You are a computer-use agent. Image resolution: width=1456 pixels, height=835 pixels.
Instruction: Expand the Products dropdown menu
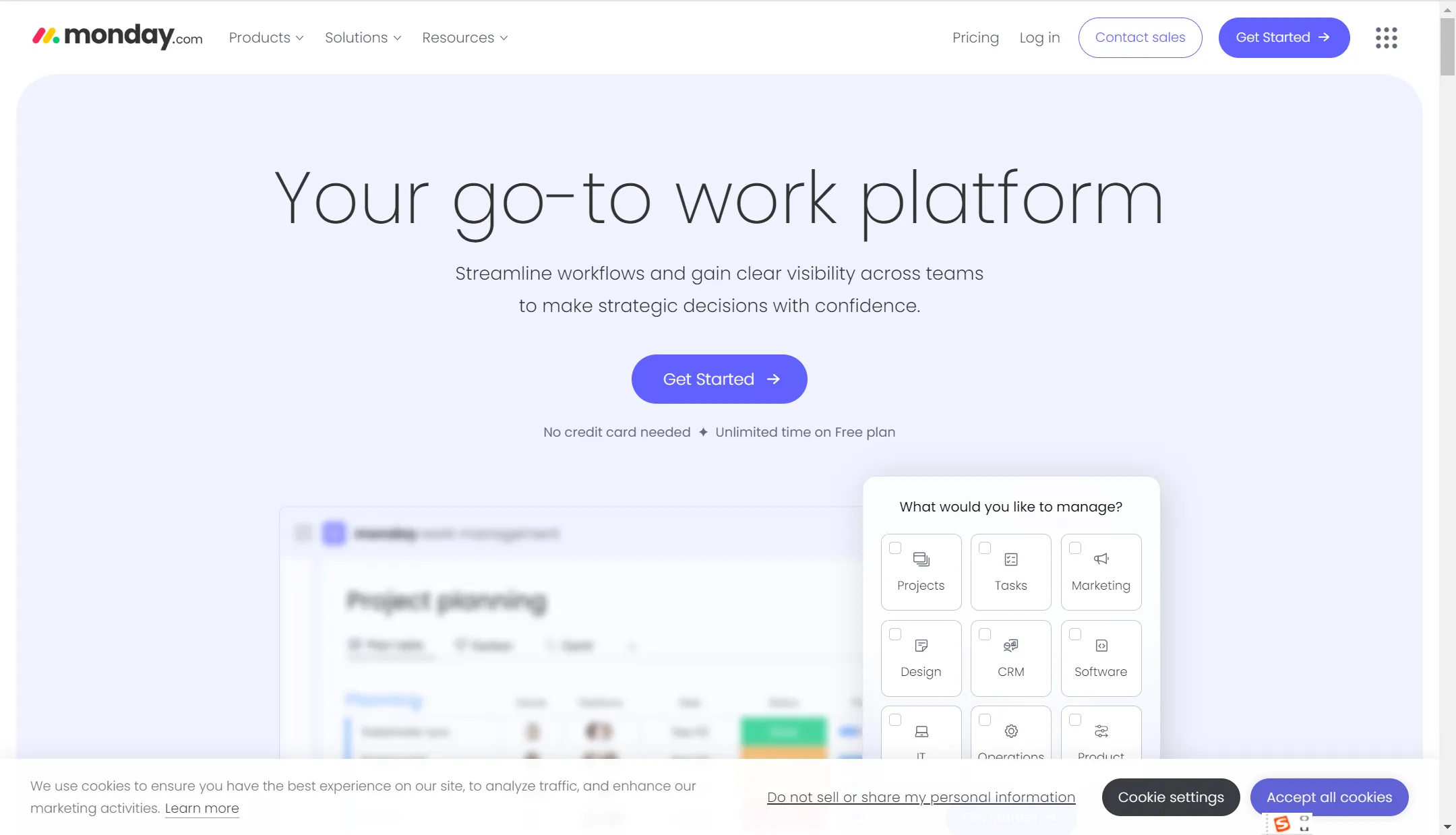click(x=266, y=37)
